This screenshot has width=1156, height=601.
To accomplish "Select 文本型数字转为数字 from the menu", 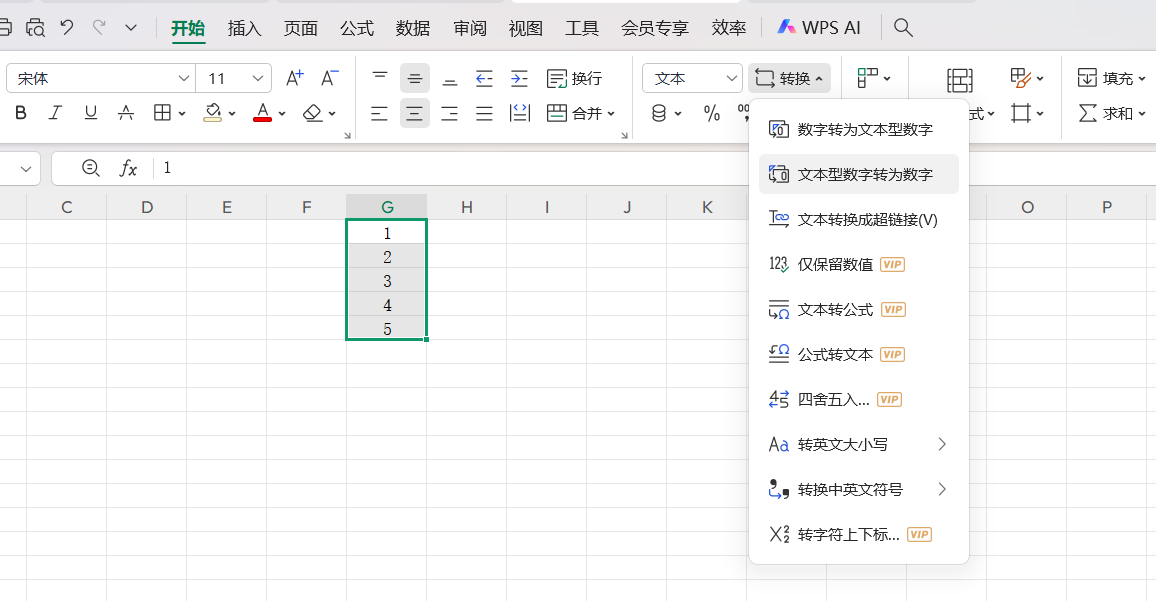I will click(x=858, y=173).
